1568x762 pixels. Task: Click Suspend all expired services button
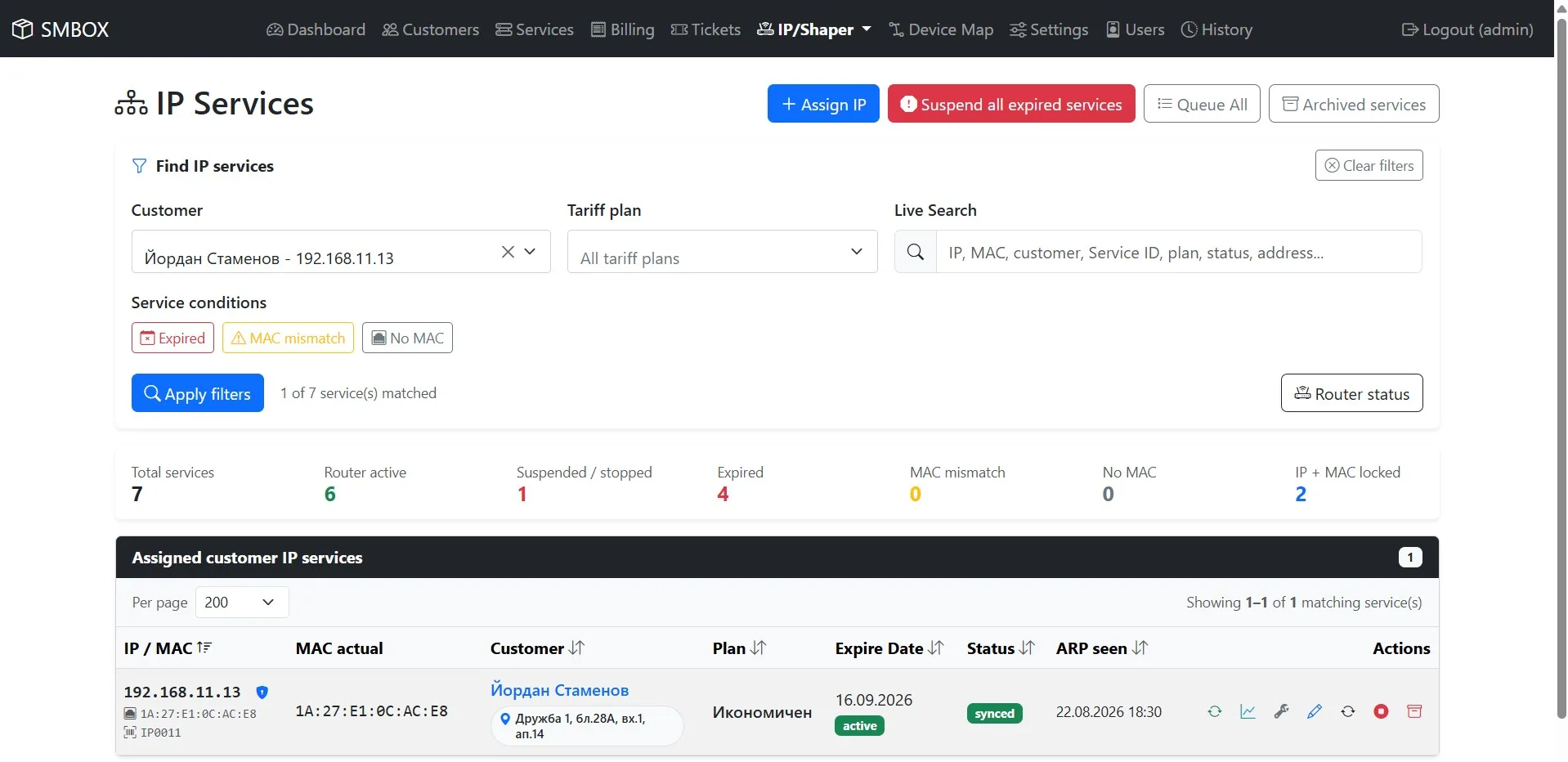(x=1011, y=104)
